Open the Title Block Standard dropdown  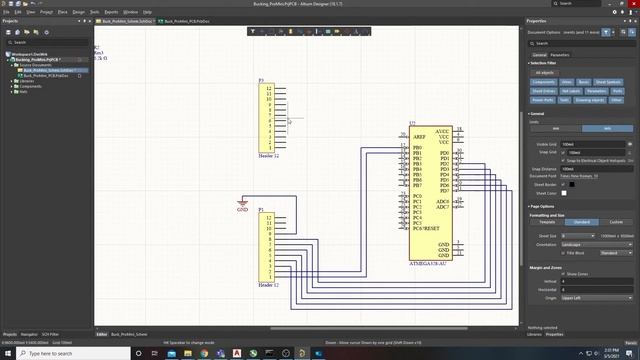[616, 253]
